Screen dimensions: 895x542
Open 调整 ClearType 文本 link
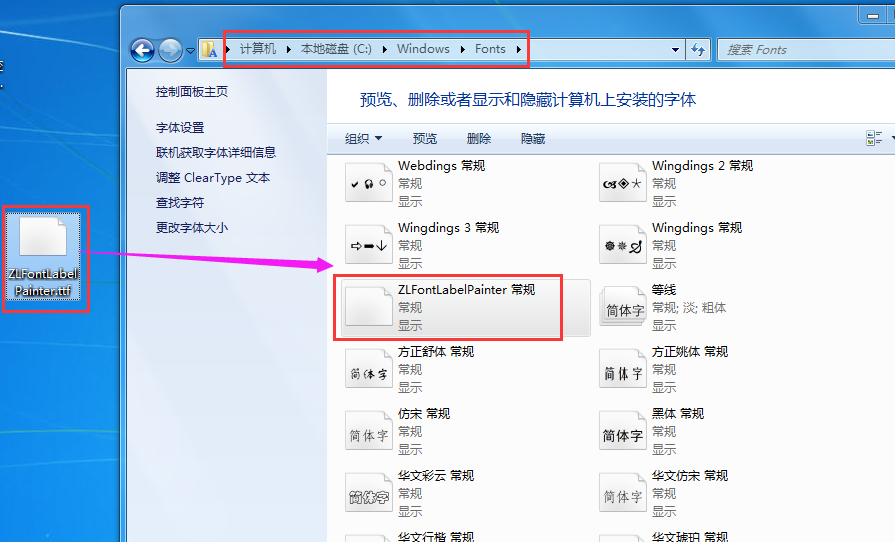(x=213, y=178)
